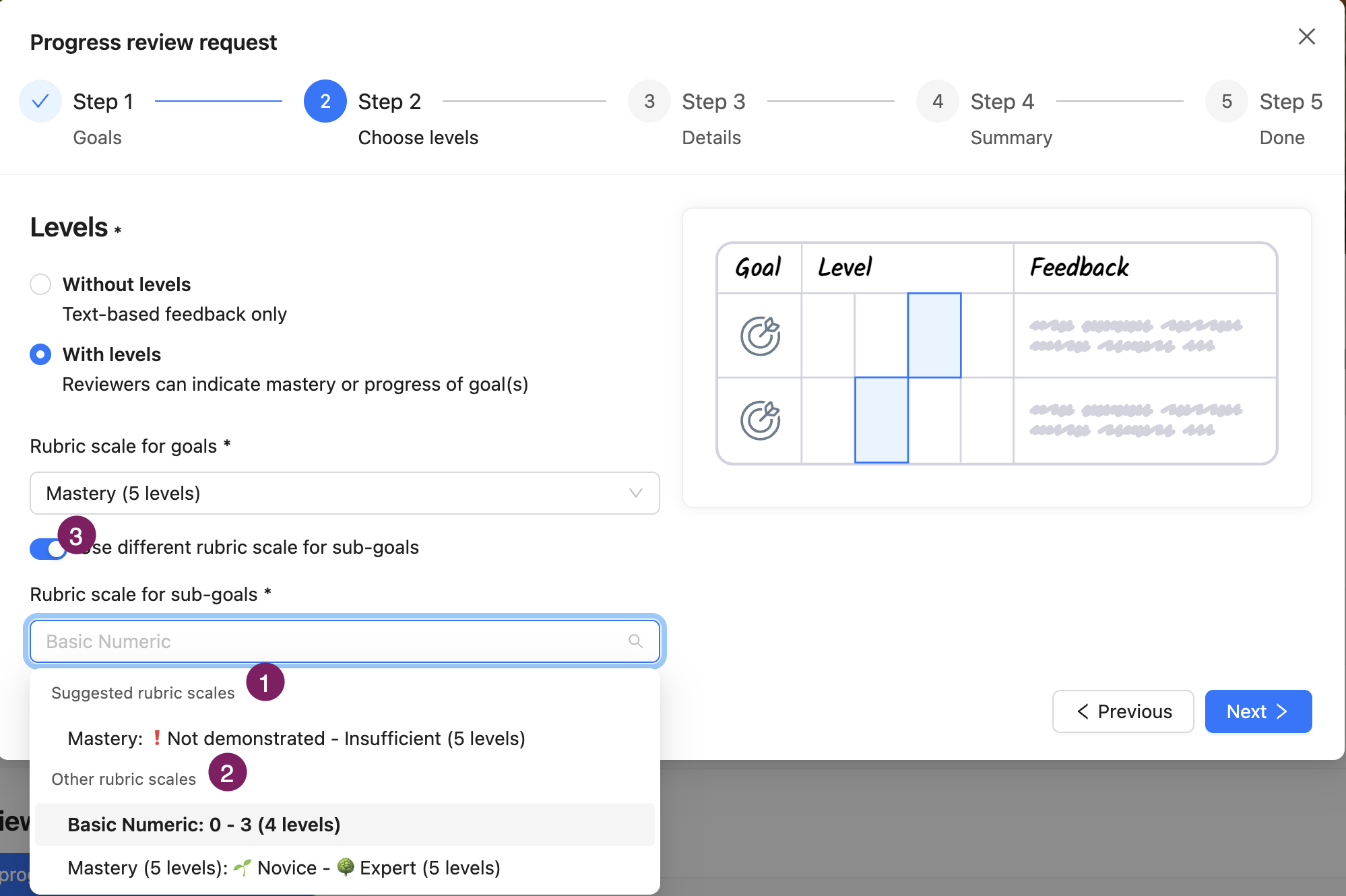
Task: Click the Step 4 number circle
Action: click(938, 101)
